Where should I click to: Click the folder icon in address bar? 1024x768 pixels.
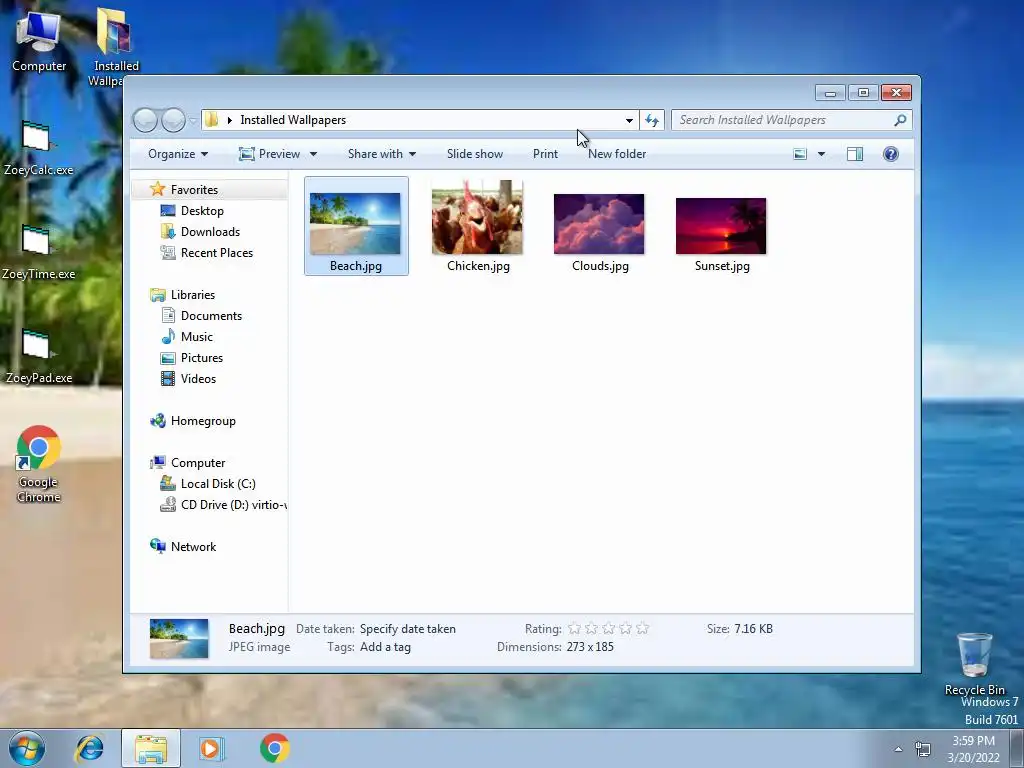click(x=212, y=120)
